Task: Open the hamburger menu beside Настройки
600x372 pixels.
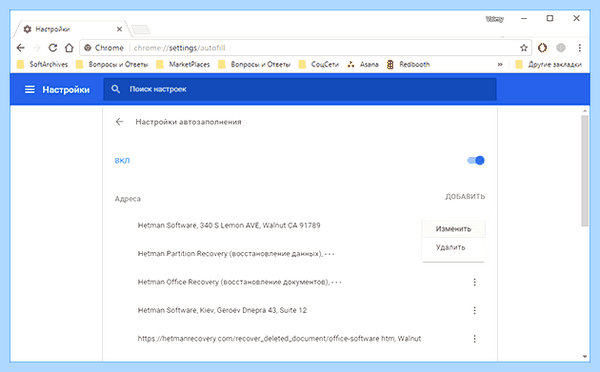Action: 29,90
